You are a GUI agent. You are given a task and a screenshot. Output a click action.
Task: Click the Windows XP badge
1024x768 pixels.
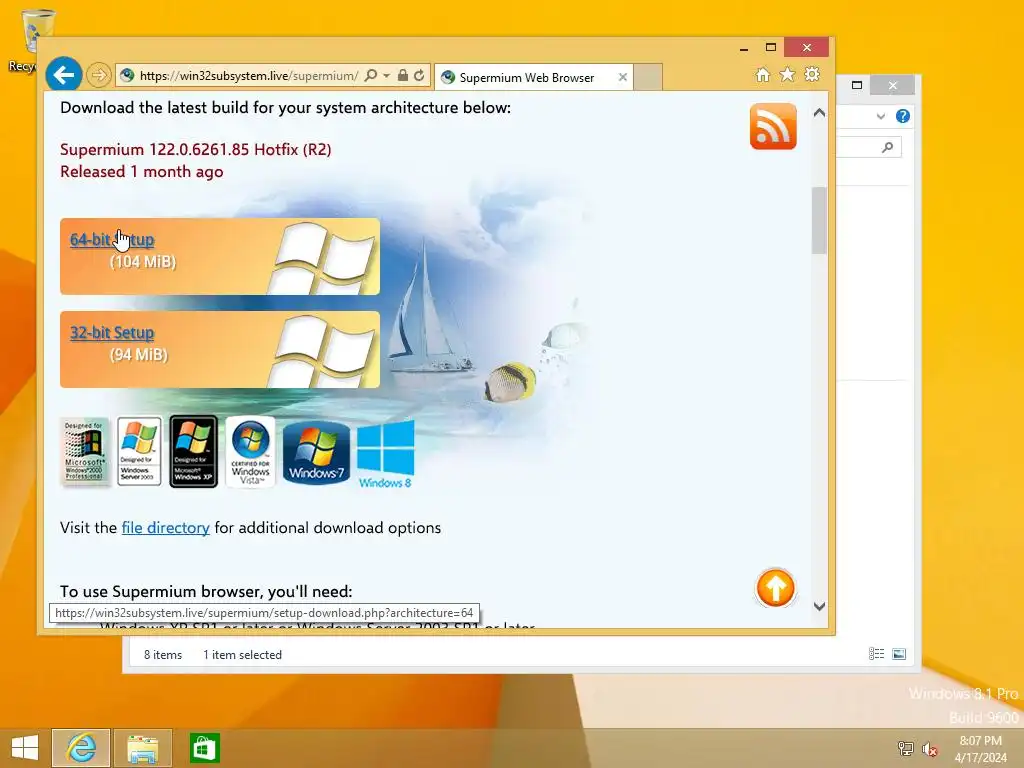(x=193, y=451)
